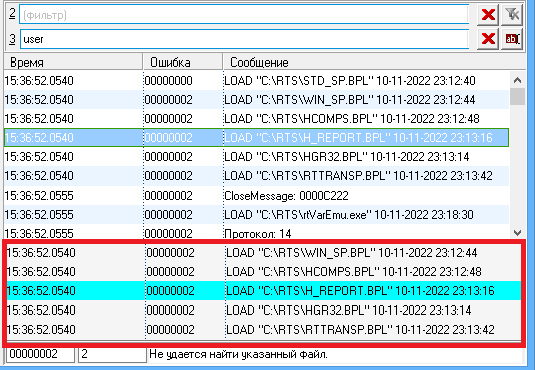Image resolution: width=535 pixels, height=370 pixels.
Task: Click the cyan-highlighted H_REPORT.BPL row
Action: coord(263,291)
